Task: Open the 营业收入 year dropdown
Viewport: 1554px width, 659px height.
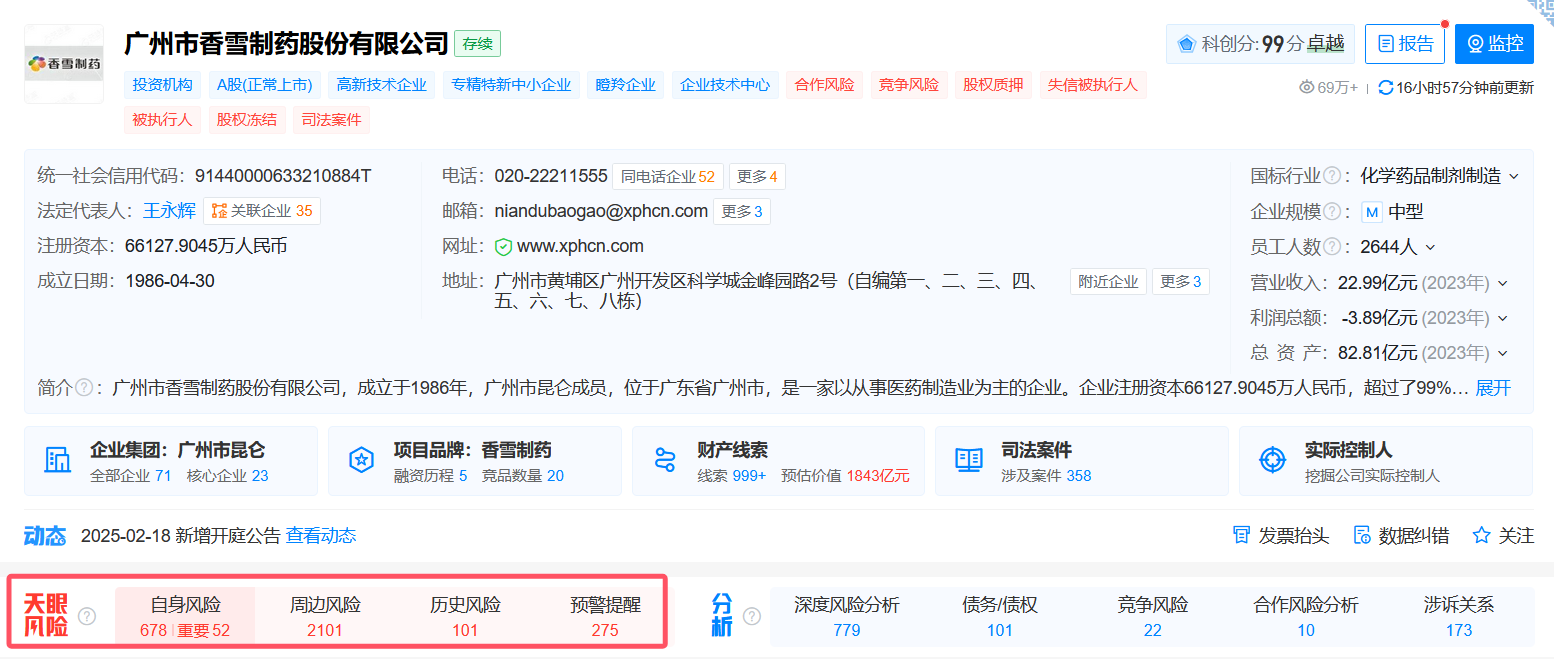Action: [1502, 283]
